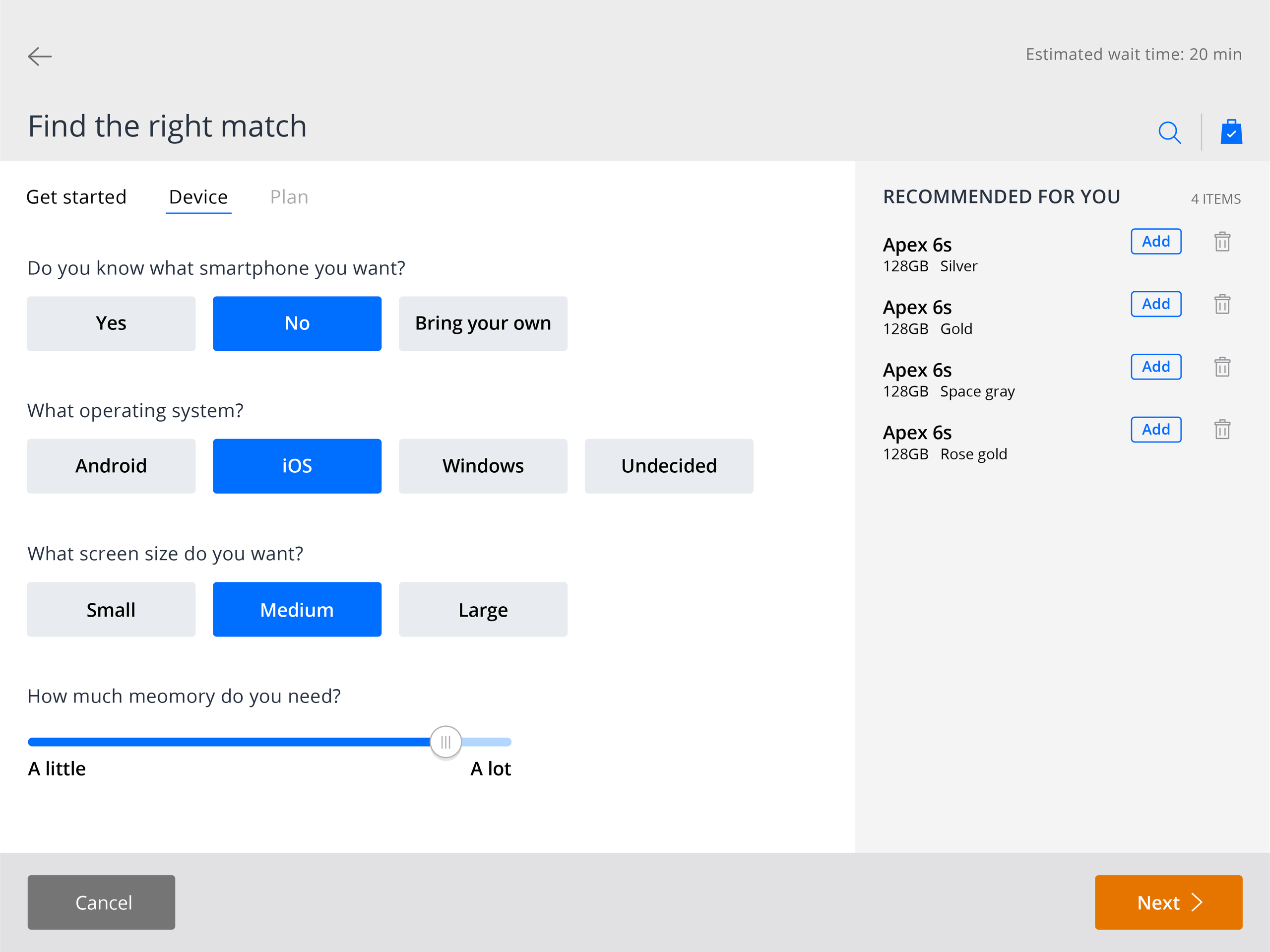Open the shopping bag icon
The height and width of the screenshot is (952, 1270).
(x=1231, y=132)
